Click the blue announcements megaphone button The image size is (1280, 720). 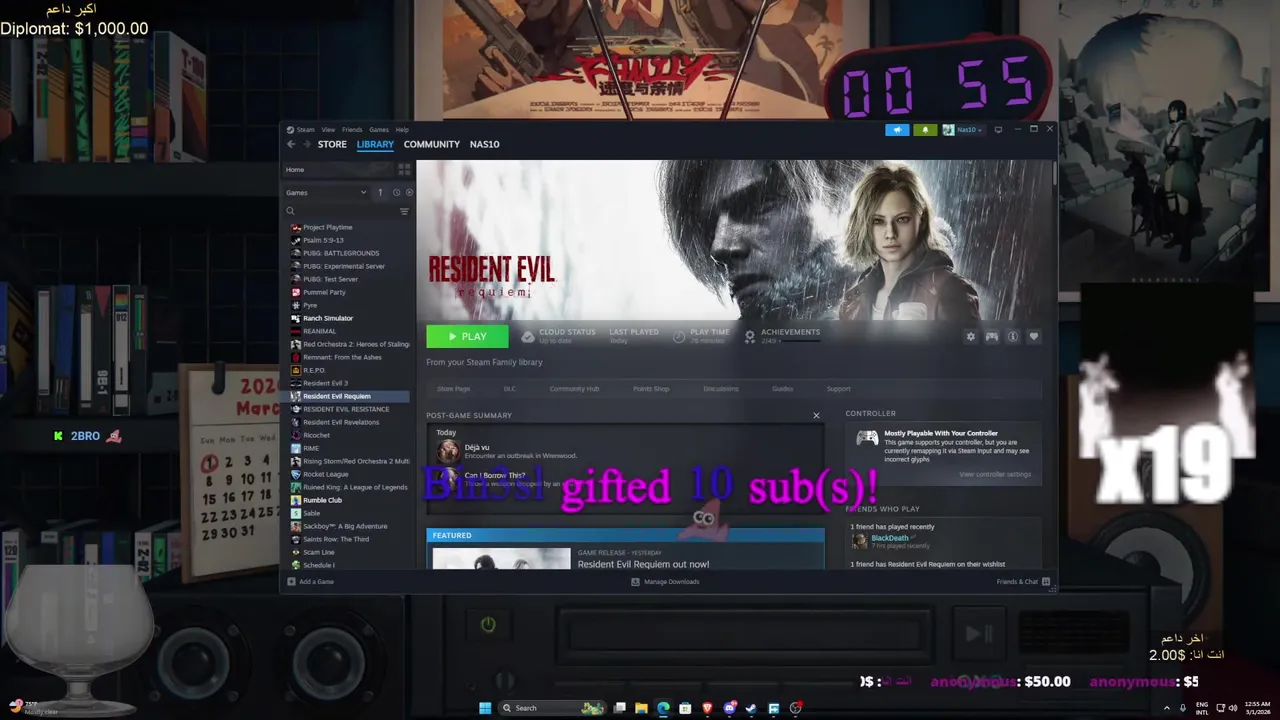897,129
